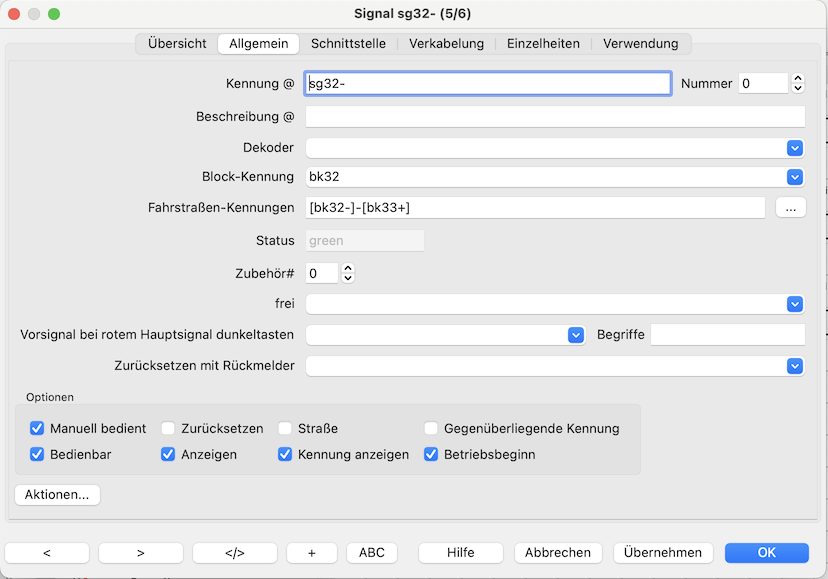Open the 'Zurücksetzen mit Rückmelder' dropdown
The height and width of the screenshot is (579, 828).
[x=795, y=366]
